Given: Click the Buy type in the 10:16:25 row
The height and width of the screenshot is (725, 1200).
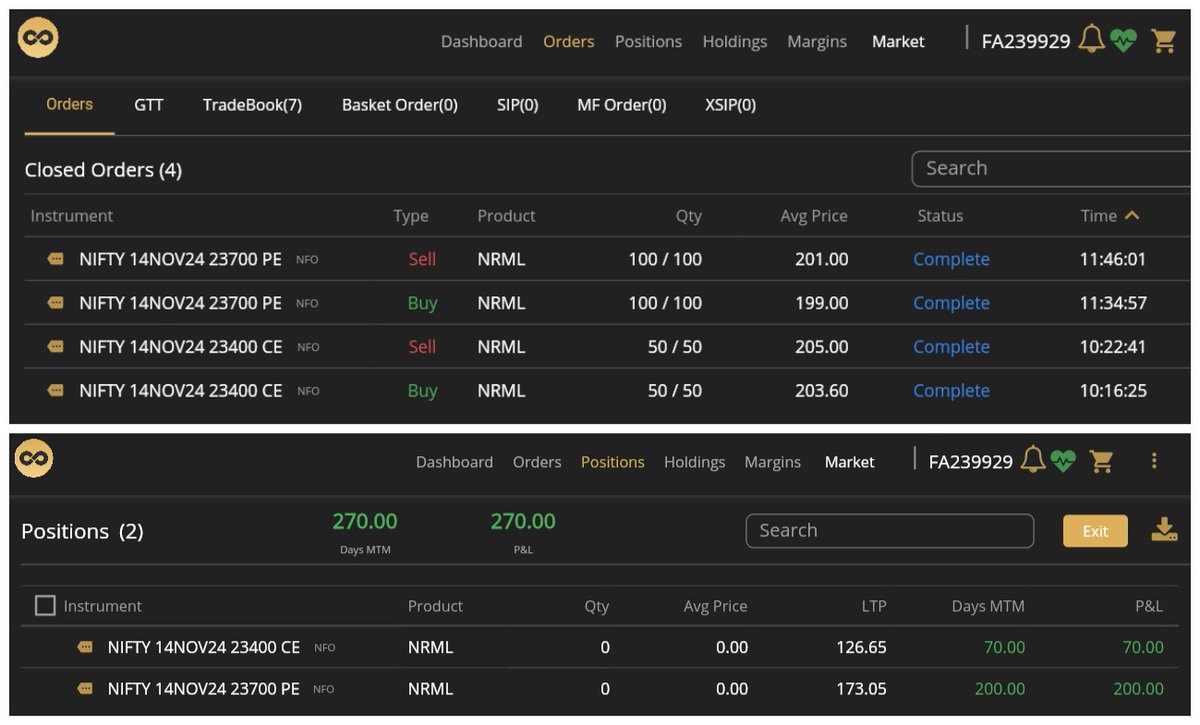Looking at the screenshot, I should 423,391.
